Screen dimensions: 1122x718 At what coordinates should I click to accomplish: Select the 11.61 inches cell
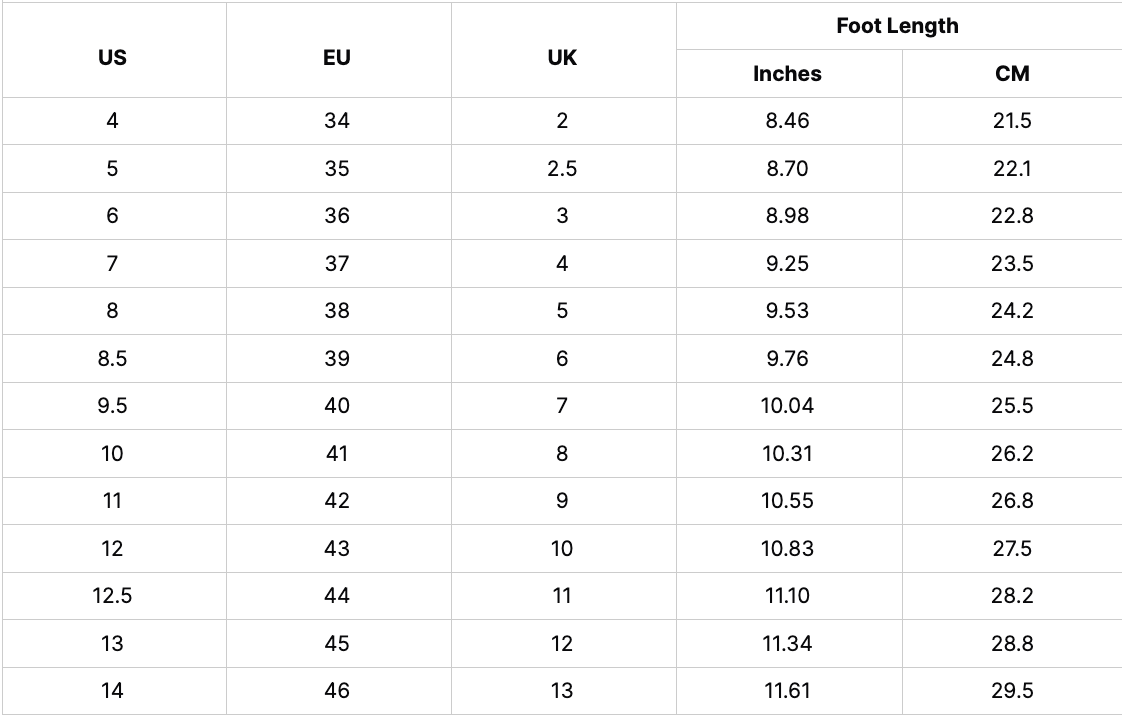(x=787, y=691)
